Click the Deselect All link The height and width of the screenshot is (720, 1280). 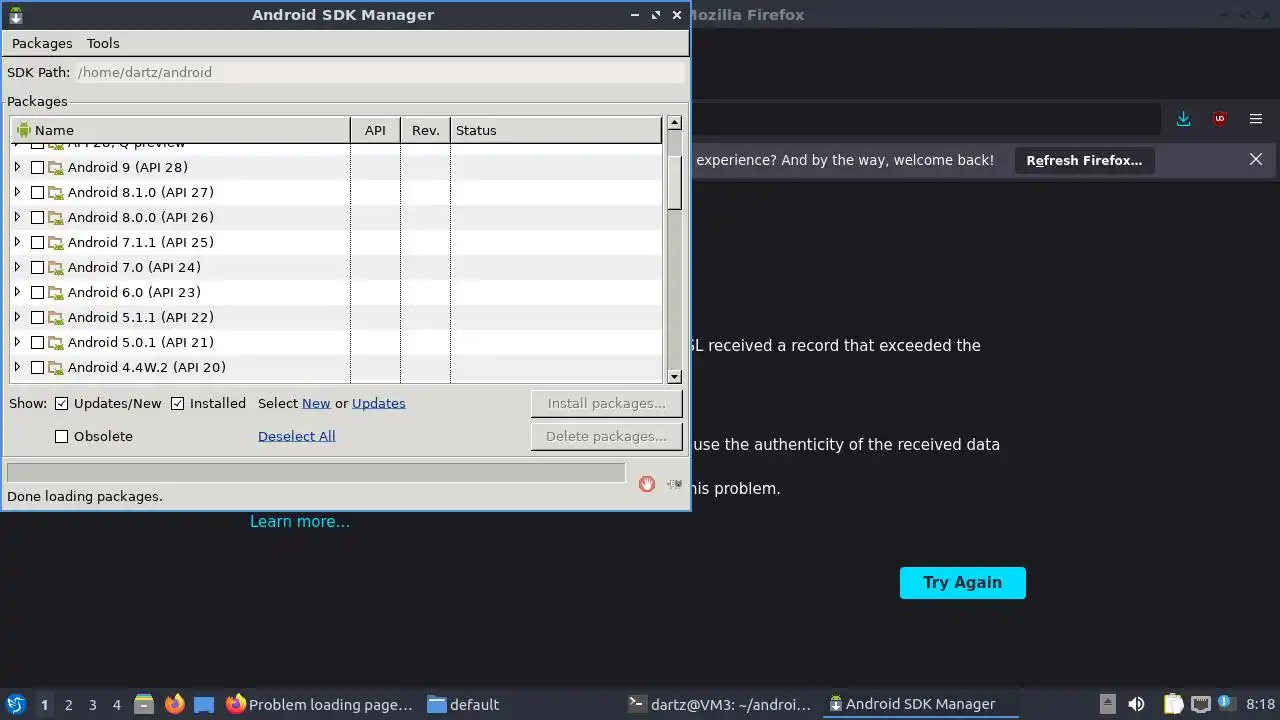296,436
